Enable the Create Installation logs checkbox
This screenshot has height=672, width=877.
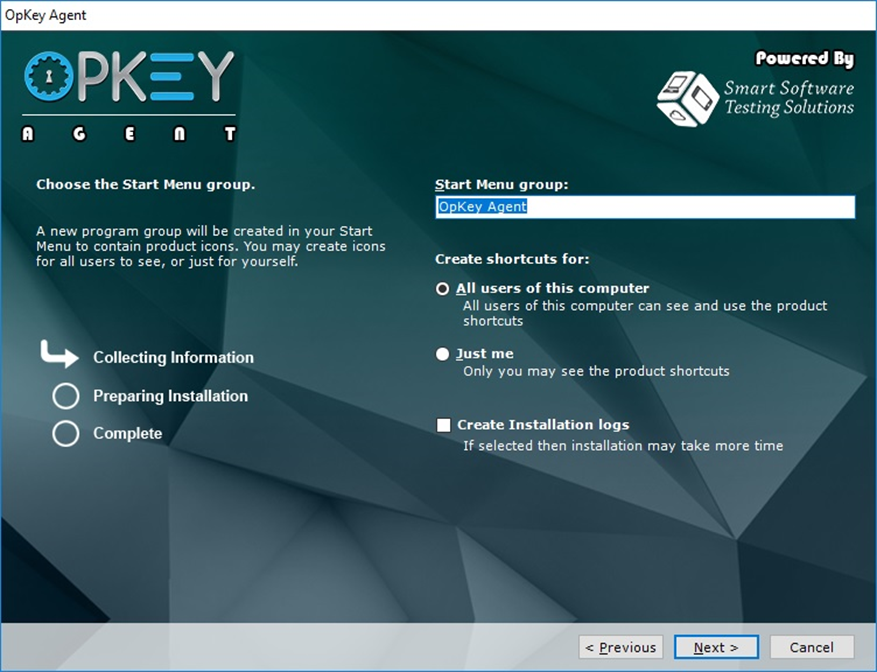click(x=444, y=425)
